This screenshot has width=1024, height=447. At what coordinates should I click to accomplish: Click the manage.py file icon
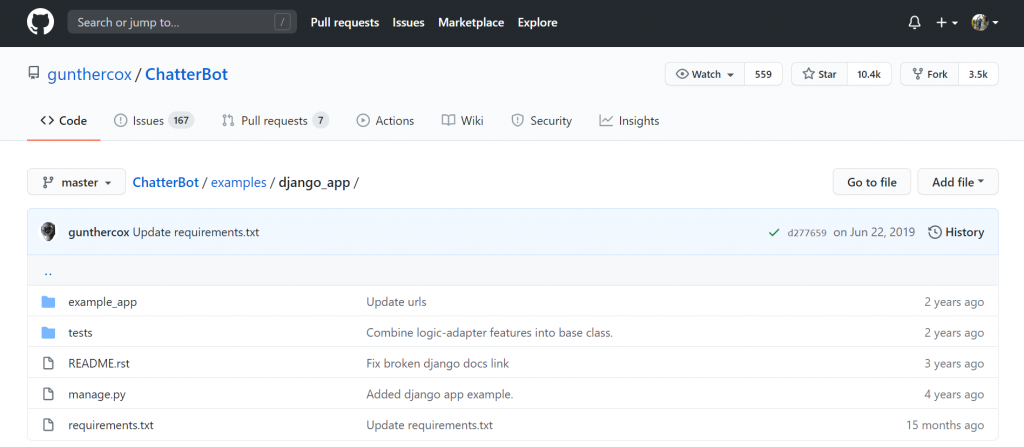[x=48, y=394]
